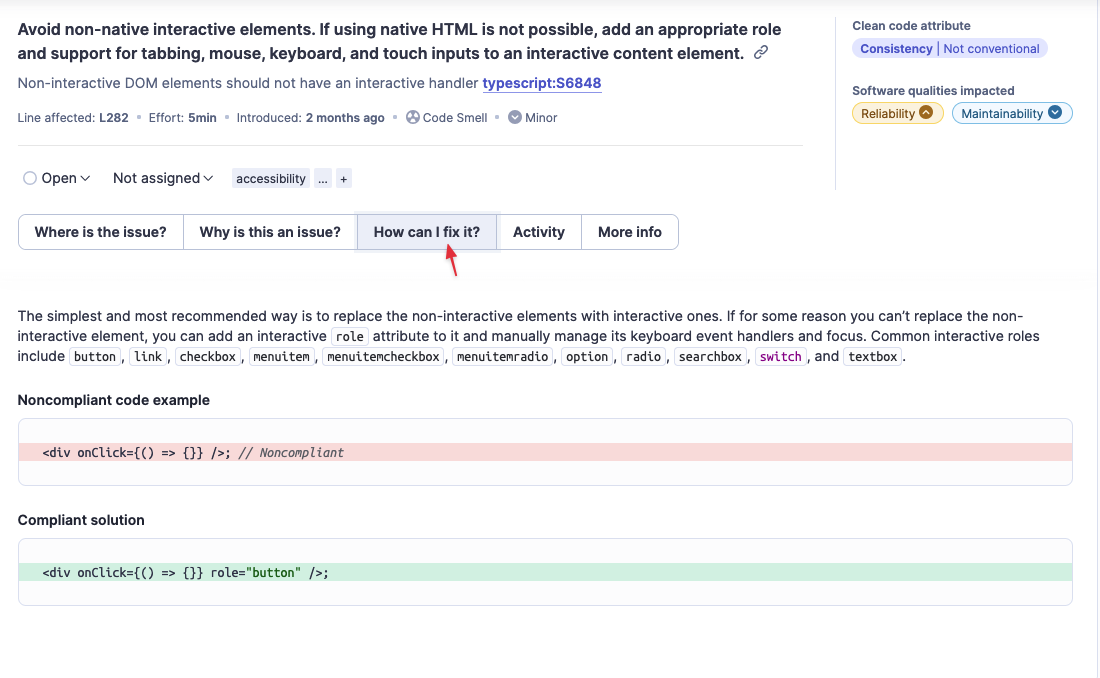1100x678 pixels.
Task: Show more tags via the ellipsis button
Action: [322, 179]
